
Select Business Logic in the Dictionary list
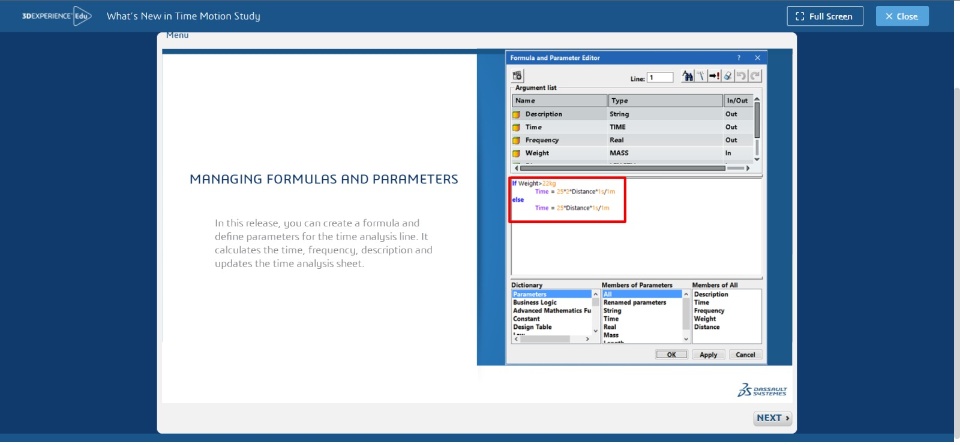pyautogui.click(x=535, y=302)
